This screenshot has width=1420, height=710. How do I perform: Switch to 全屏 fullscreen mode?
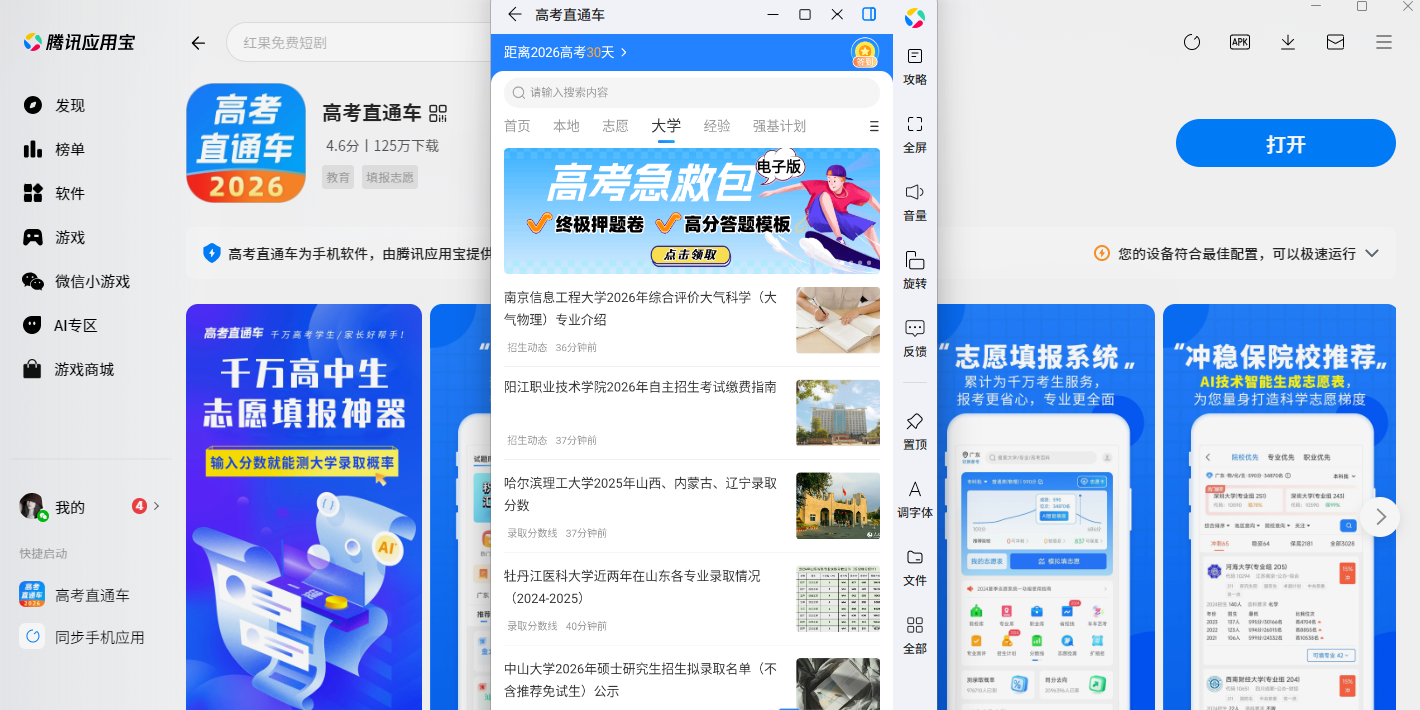(915, 134)
